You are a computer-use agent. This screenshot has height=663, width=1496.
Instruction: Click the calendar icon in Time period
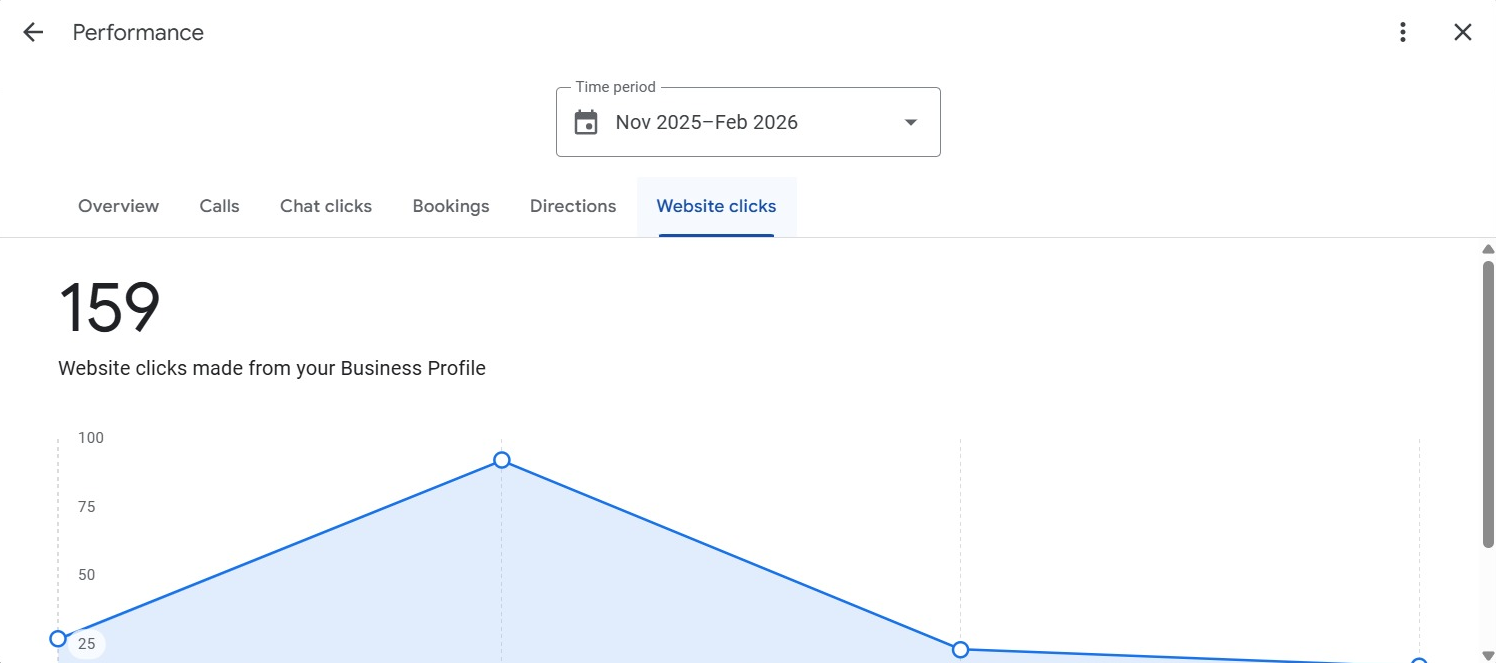[586, 123]
